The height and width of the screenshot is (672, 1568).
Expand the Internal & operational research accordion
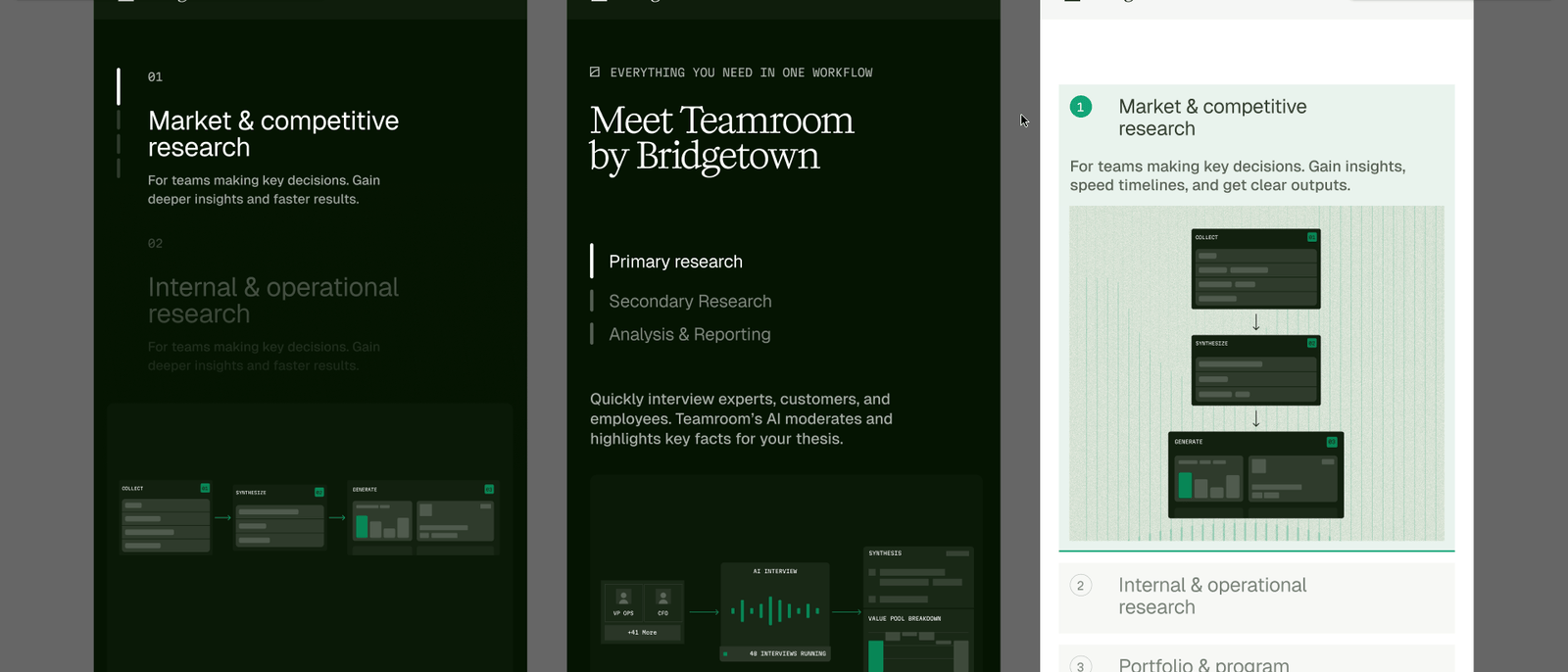(x=1256, y=597)
